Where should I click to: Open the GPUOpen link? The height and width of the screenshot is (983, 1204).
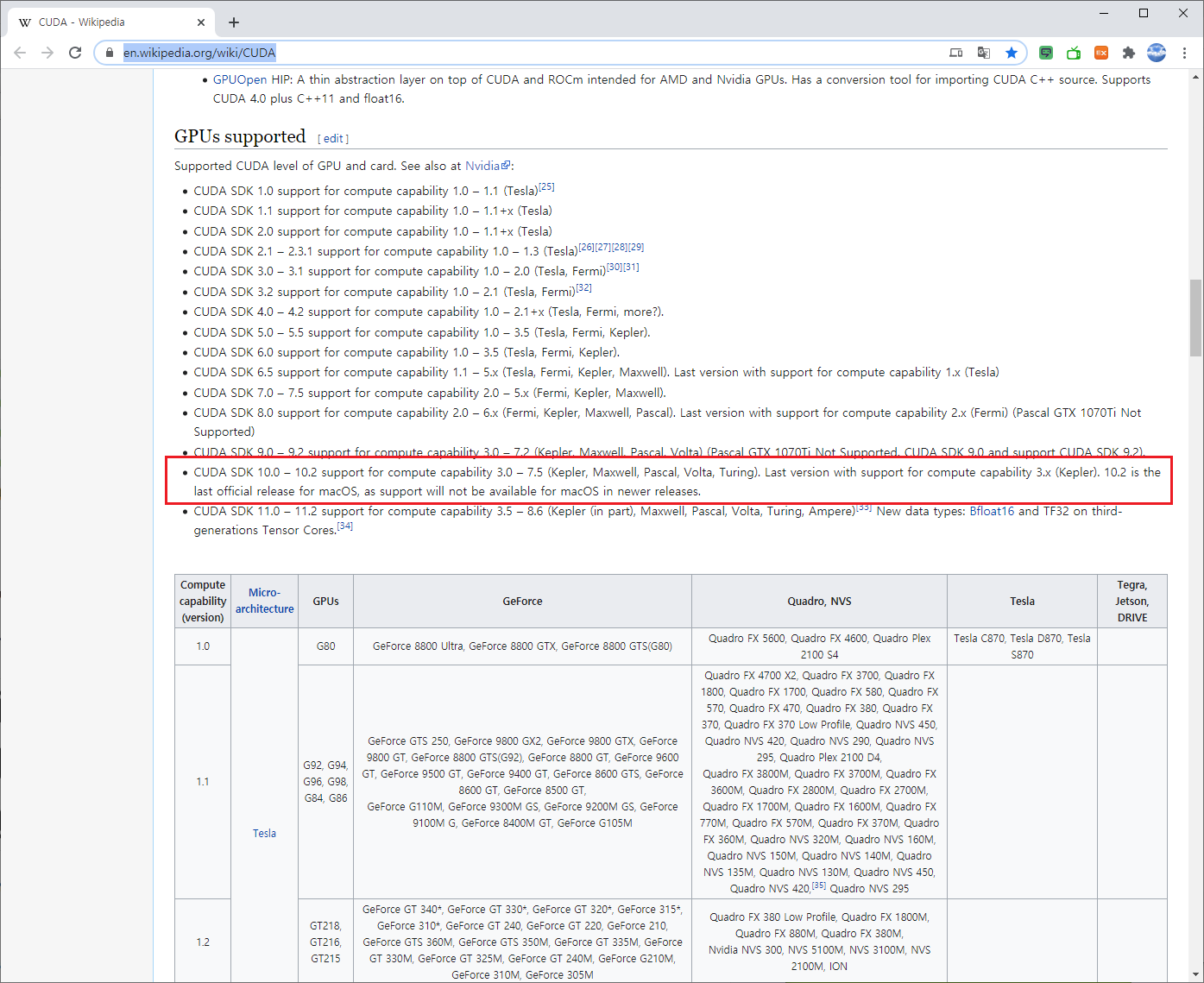[240, 79]
